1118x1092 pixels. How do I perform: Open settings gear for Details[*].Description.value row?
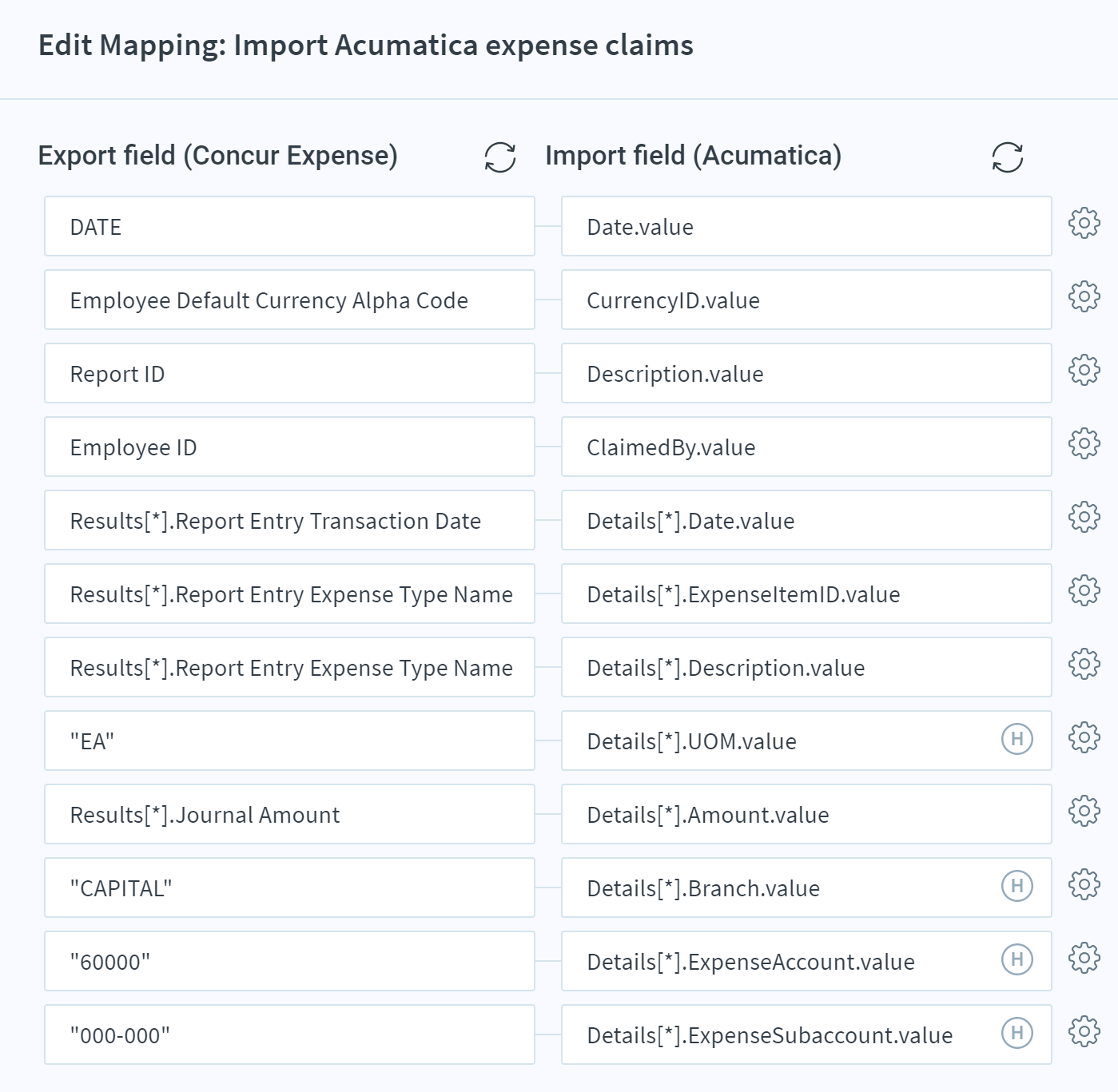click(x=1084, y=664)
